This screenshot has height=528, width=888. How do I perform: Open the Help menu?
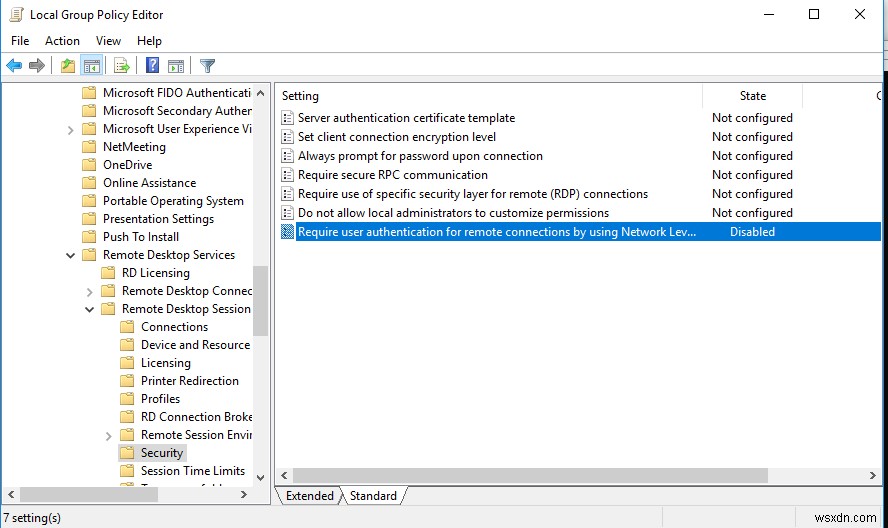coord(149,41)
